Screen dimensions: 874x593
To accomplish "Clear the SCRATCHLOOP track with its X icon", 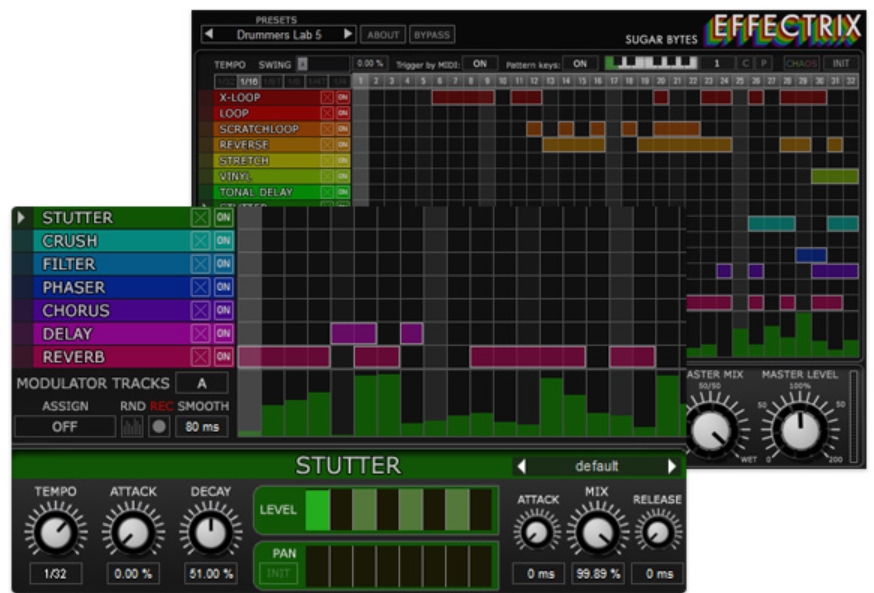I will point(327,129).
